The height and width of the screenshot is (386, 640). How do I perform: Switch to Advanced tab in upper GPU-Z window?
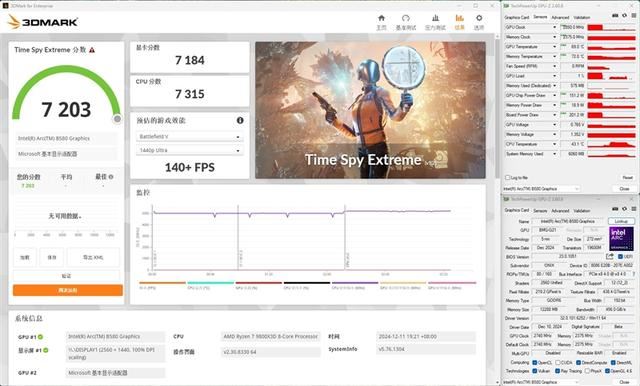tap(560, 18)
